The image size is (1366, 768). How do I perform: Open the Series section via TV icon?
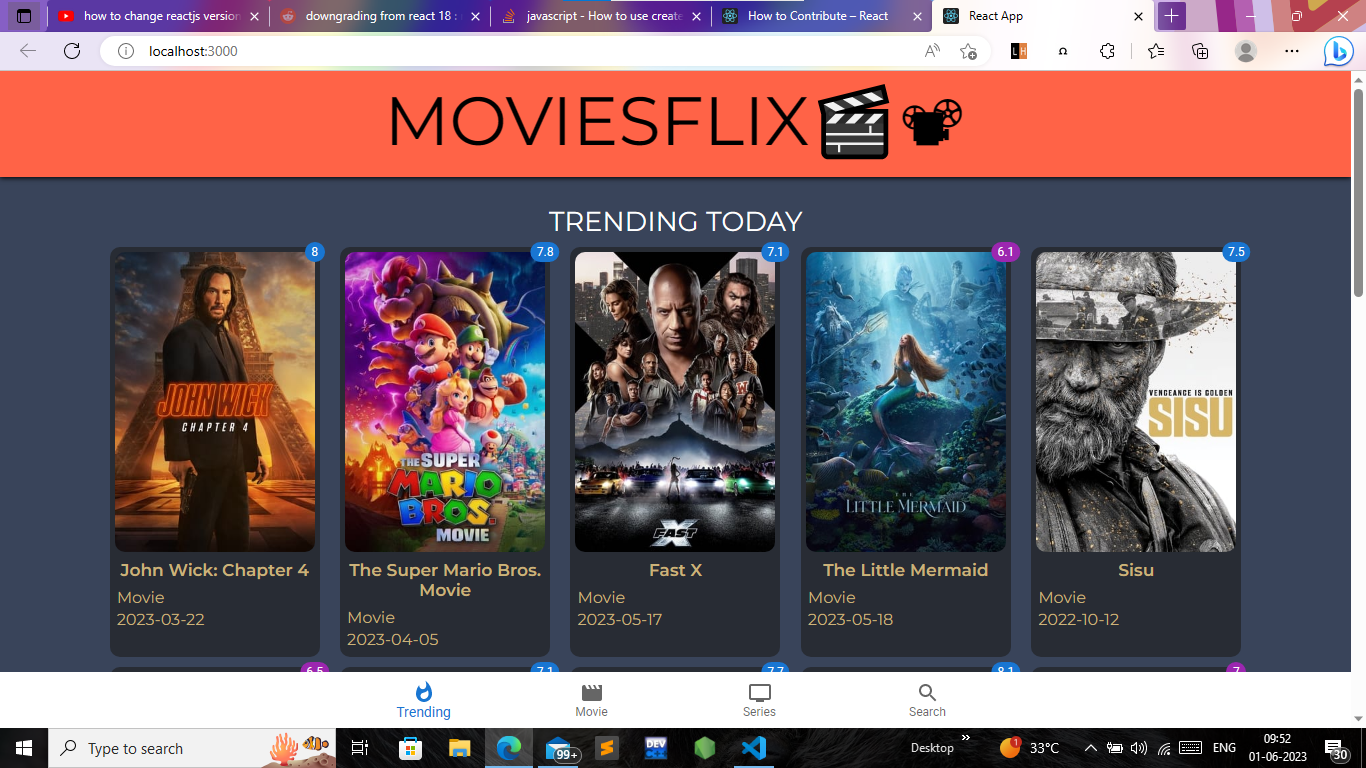tap(759, 690)
